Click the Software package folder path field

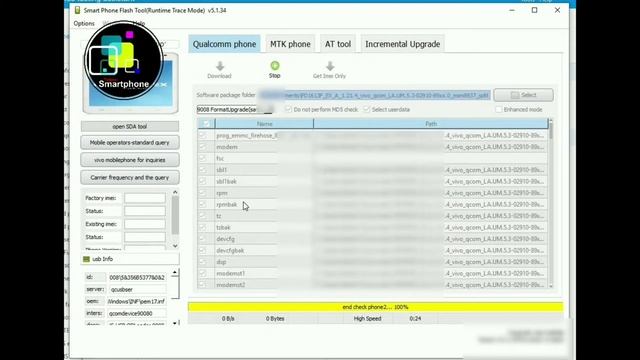point(374,95)
